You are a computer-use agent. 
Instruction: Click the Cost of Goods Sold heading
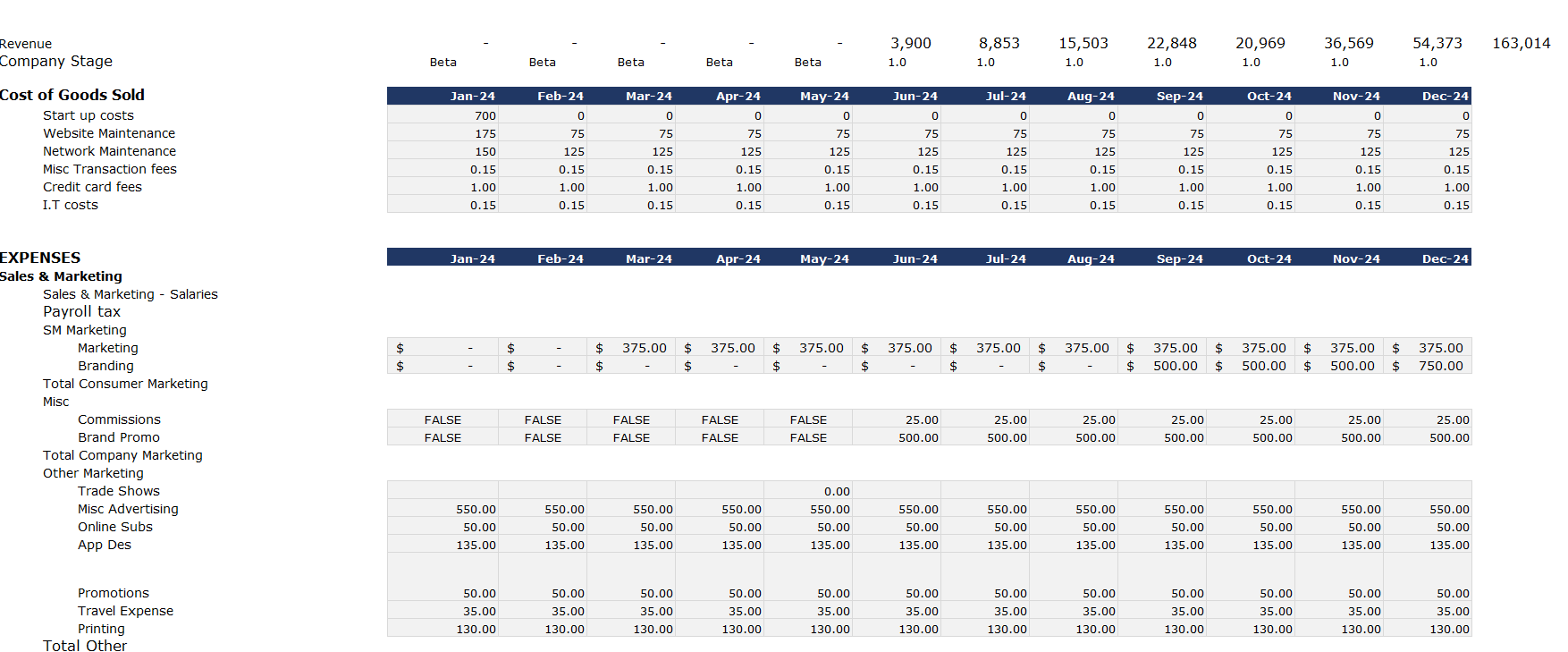(72, 95)
